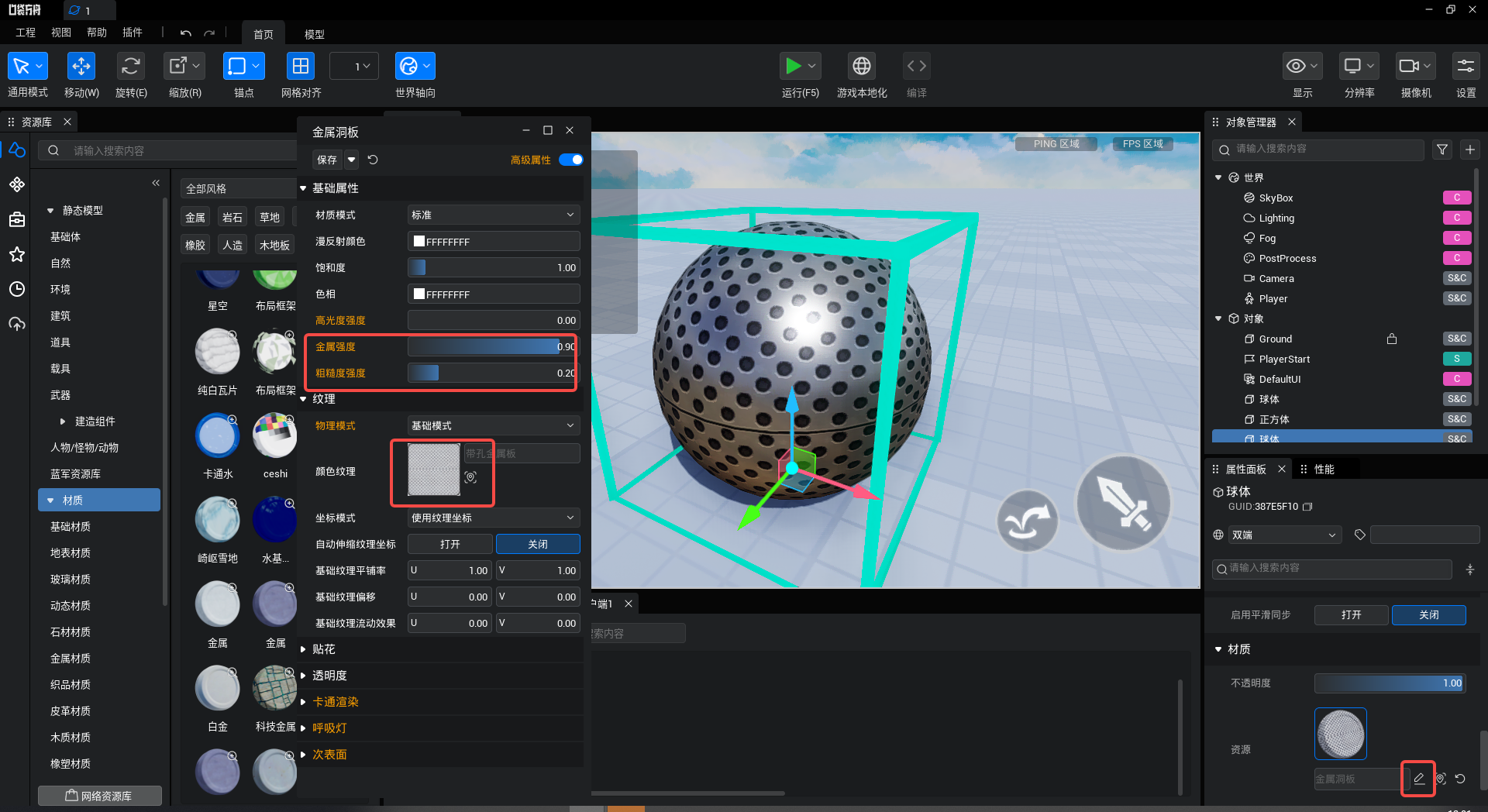
Task: Adjust the 金属强度 slider
Action: (493, 346)
